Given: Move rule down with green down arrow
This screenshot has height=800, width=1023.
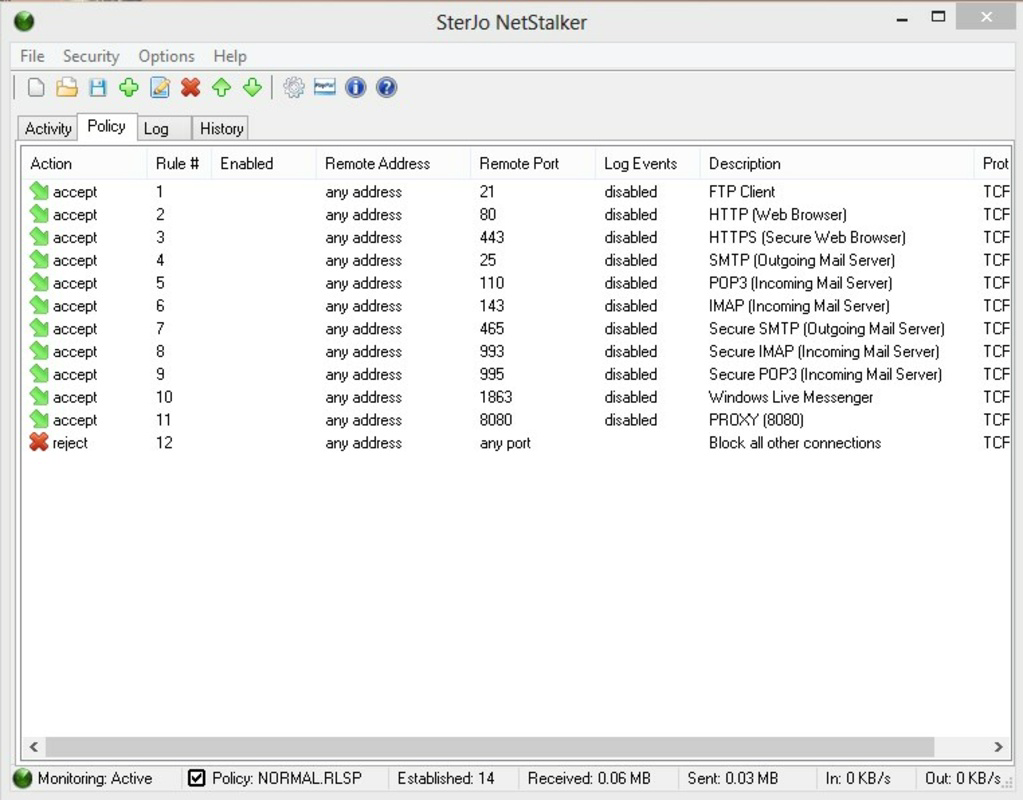Looking at the screenshot, I should (x=252, y=87).
